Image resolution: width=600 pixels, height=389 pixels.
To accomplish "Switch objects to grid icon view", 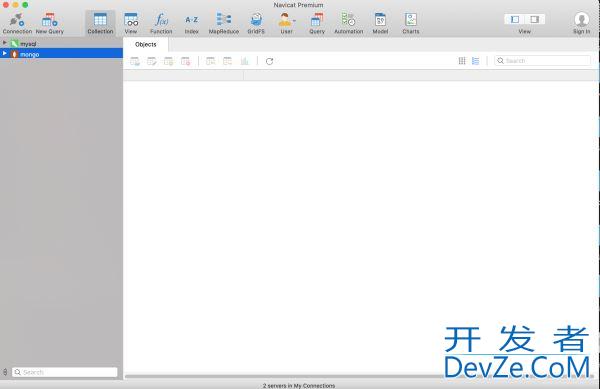I will pos(462,61).
